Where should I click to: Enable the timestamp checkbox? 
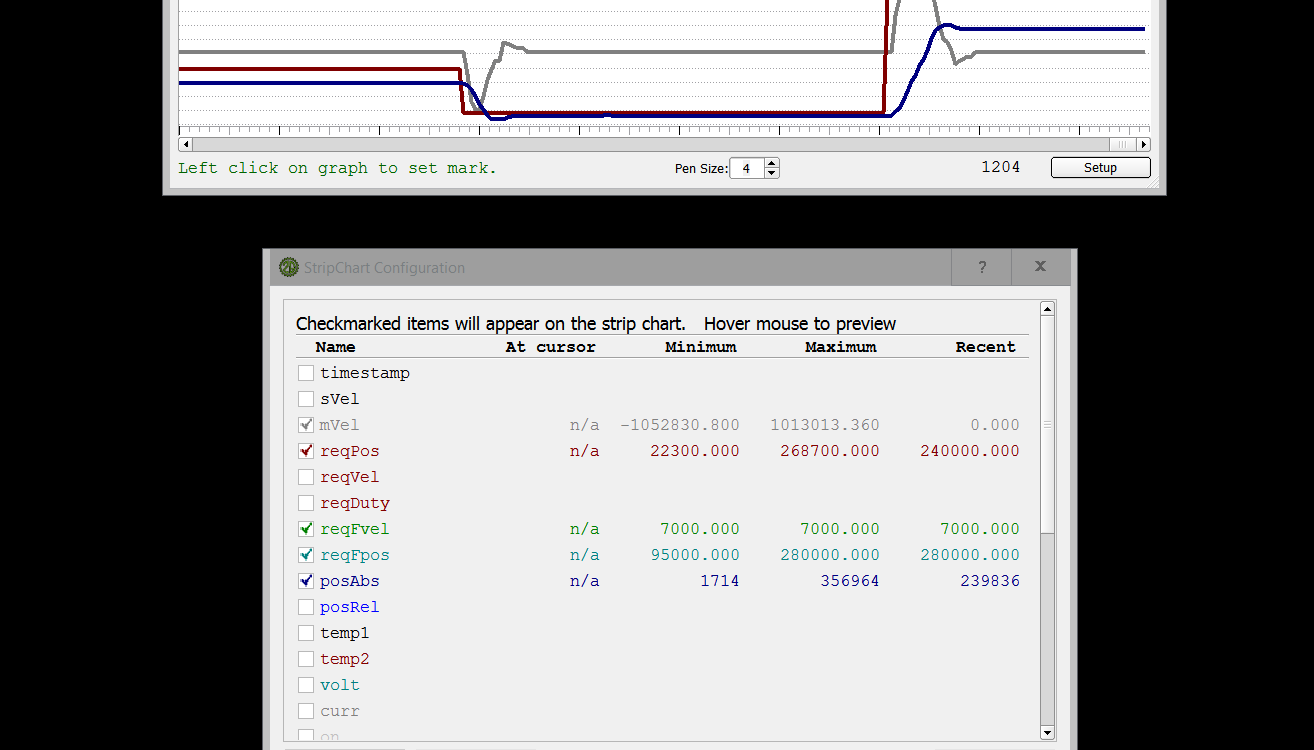pyautogui.click(x=306, y=373)
